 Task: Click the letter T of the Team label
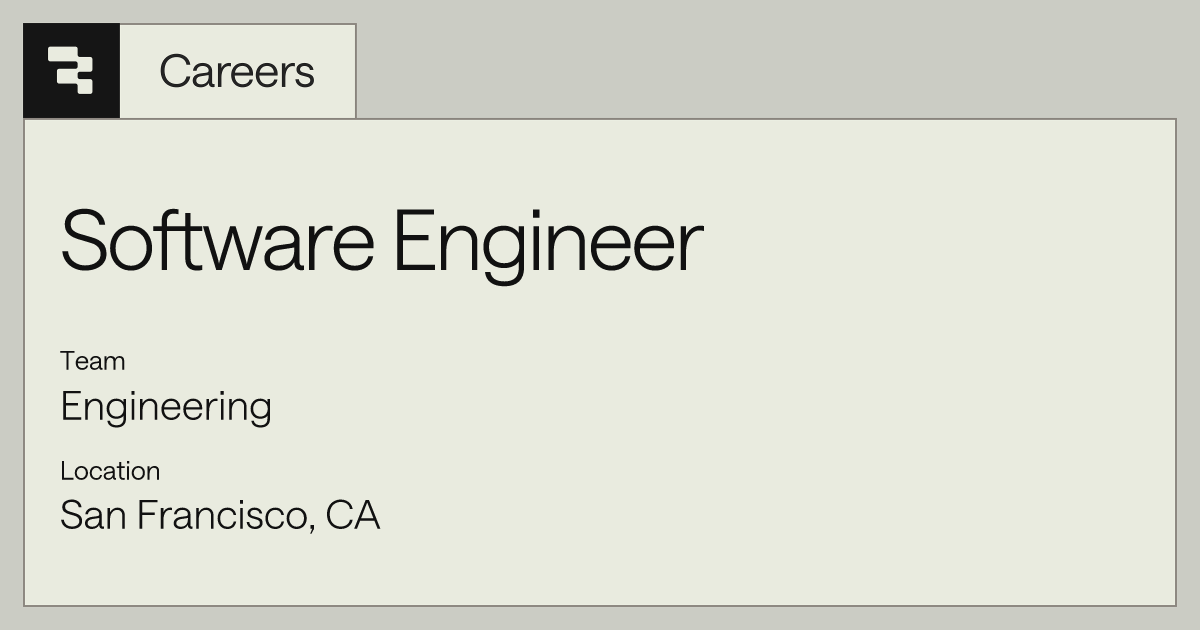point(68,361)
